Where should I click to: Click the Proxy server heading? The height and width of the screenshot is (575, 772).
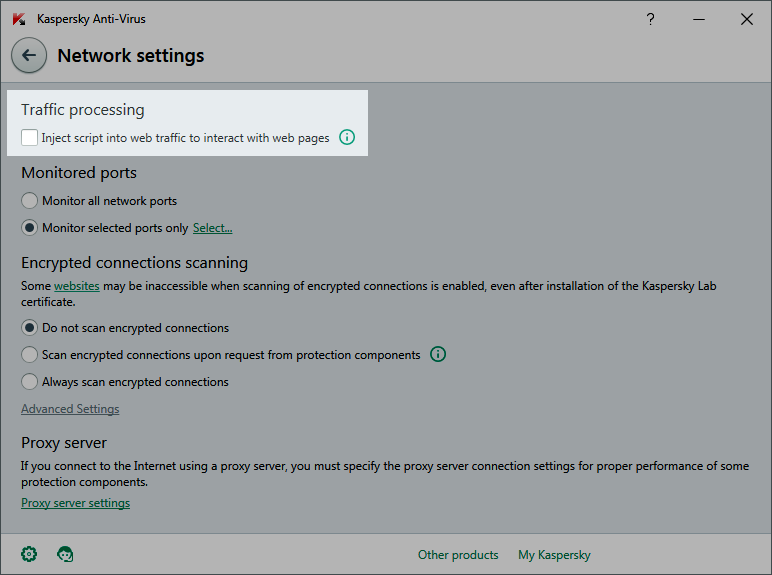[64, 443]
